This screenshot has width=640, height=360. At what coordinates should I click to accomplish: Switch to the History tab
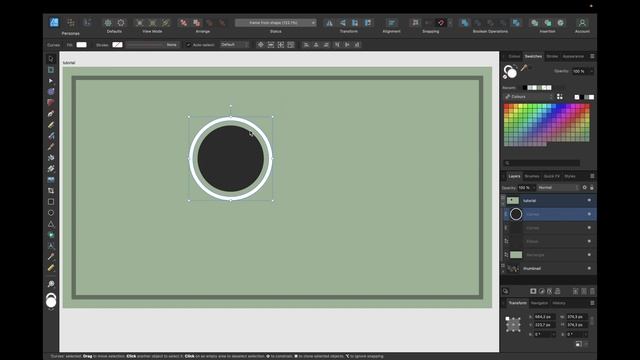click(x=559, y=303)
